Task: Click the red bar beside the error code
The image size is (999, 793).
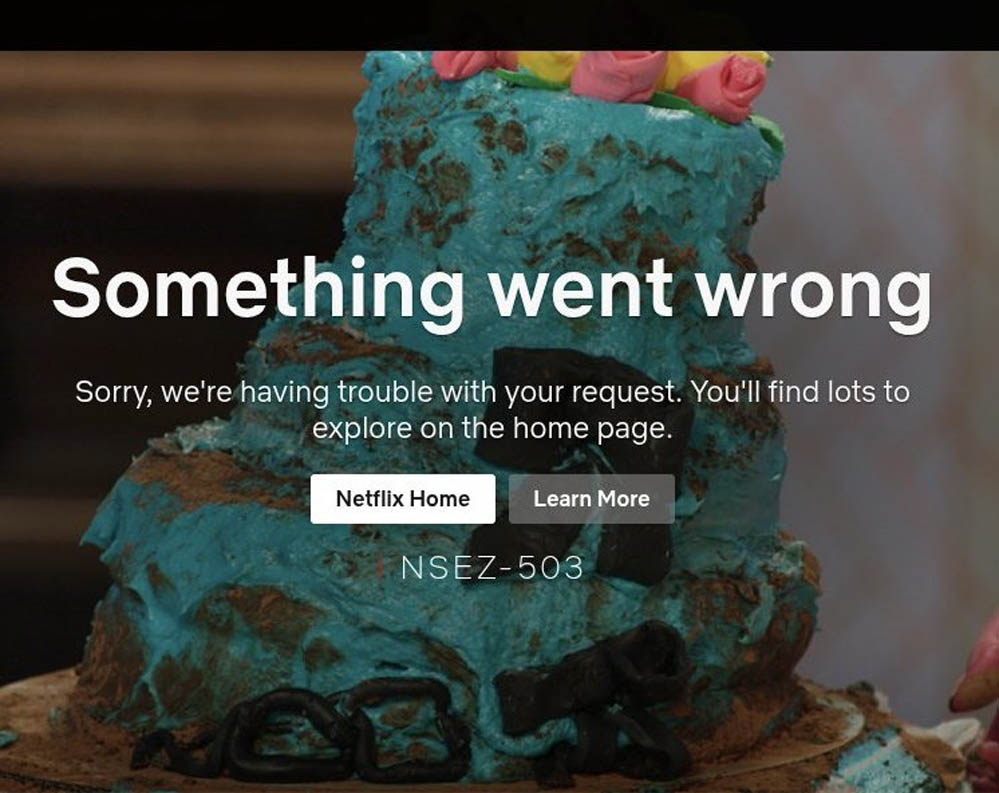Action: tap(380, 568)
